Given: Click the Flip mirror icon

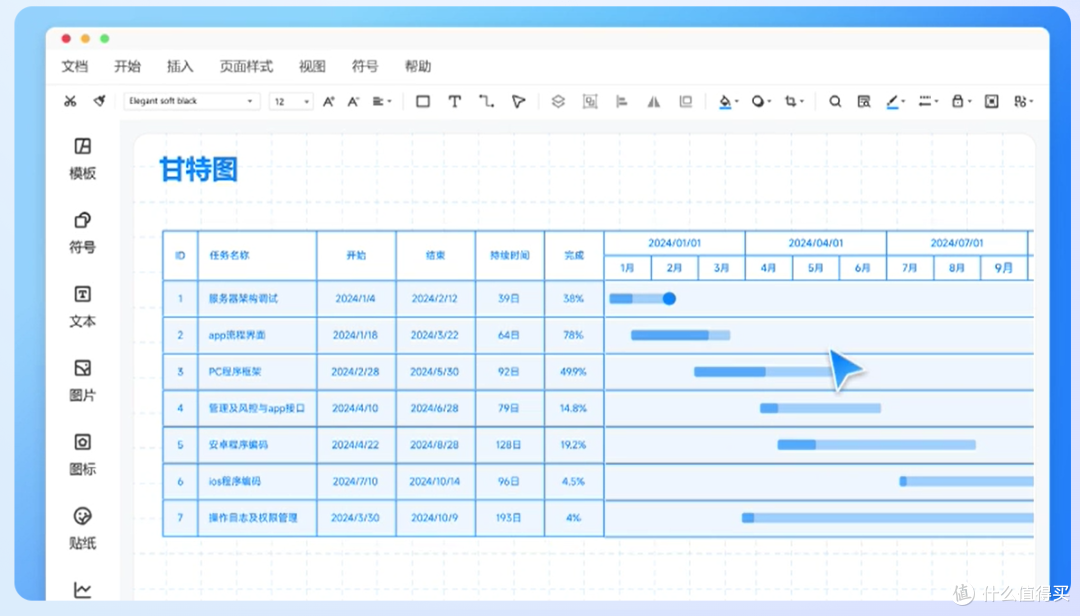Looking at the screenshot, I should [654, 101].
